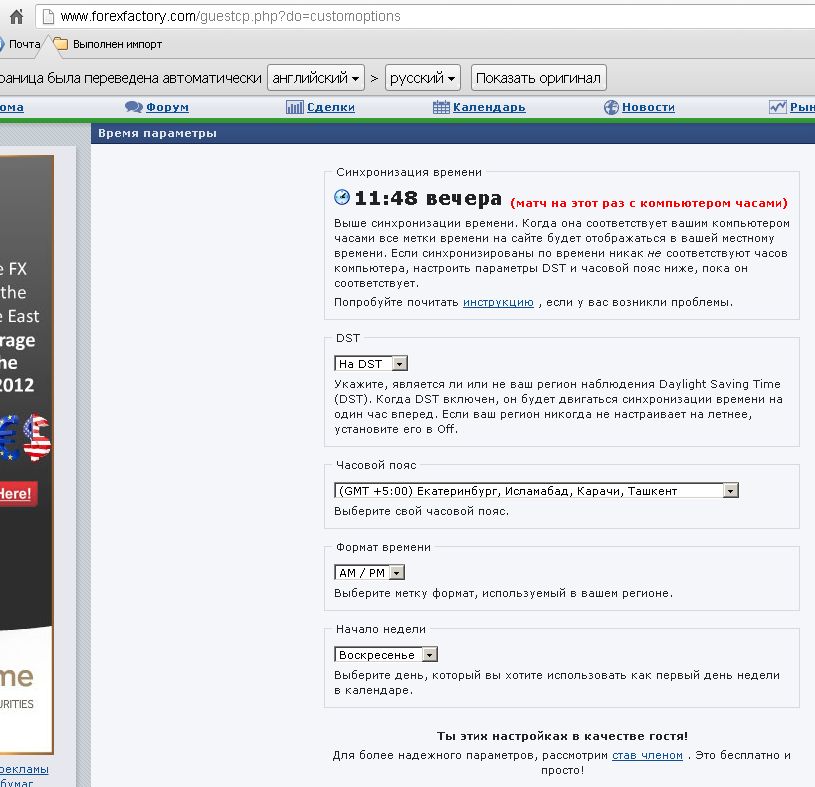Expand the AM / PM time format dropdown
The image size is (815, 787).
[370, 573]
